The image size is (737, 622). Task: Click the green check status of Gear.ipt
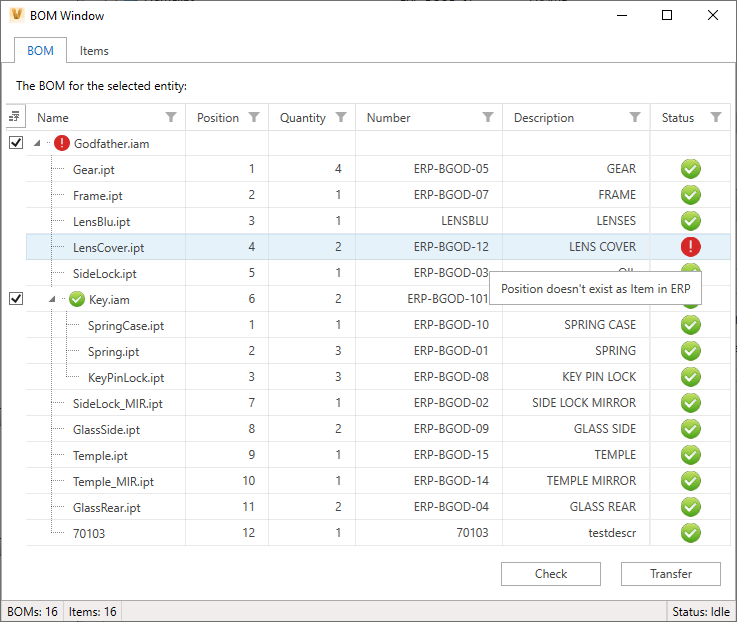(690, 169)
